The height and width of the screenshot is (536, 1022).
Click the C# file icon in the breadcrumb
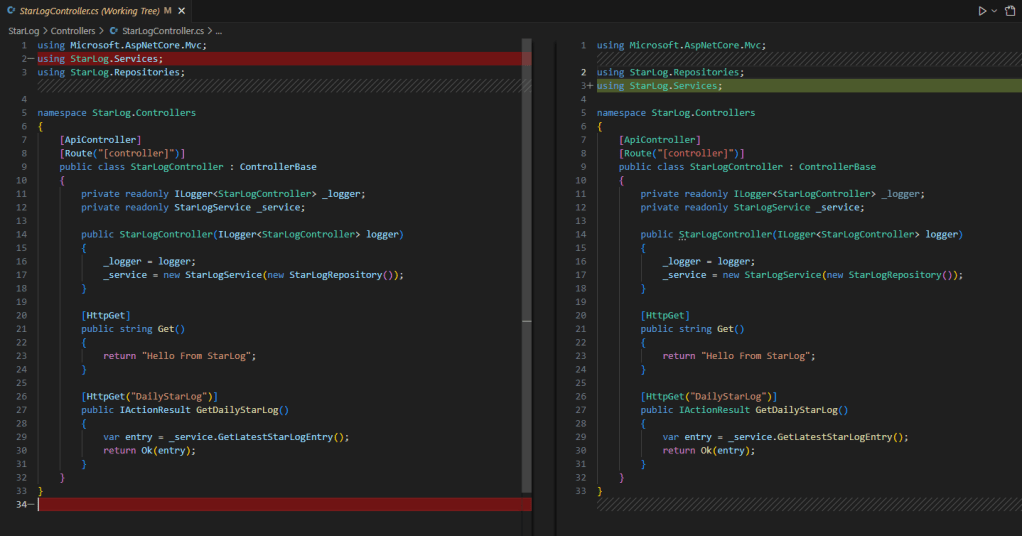point(113,31)
